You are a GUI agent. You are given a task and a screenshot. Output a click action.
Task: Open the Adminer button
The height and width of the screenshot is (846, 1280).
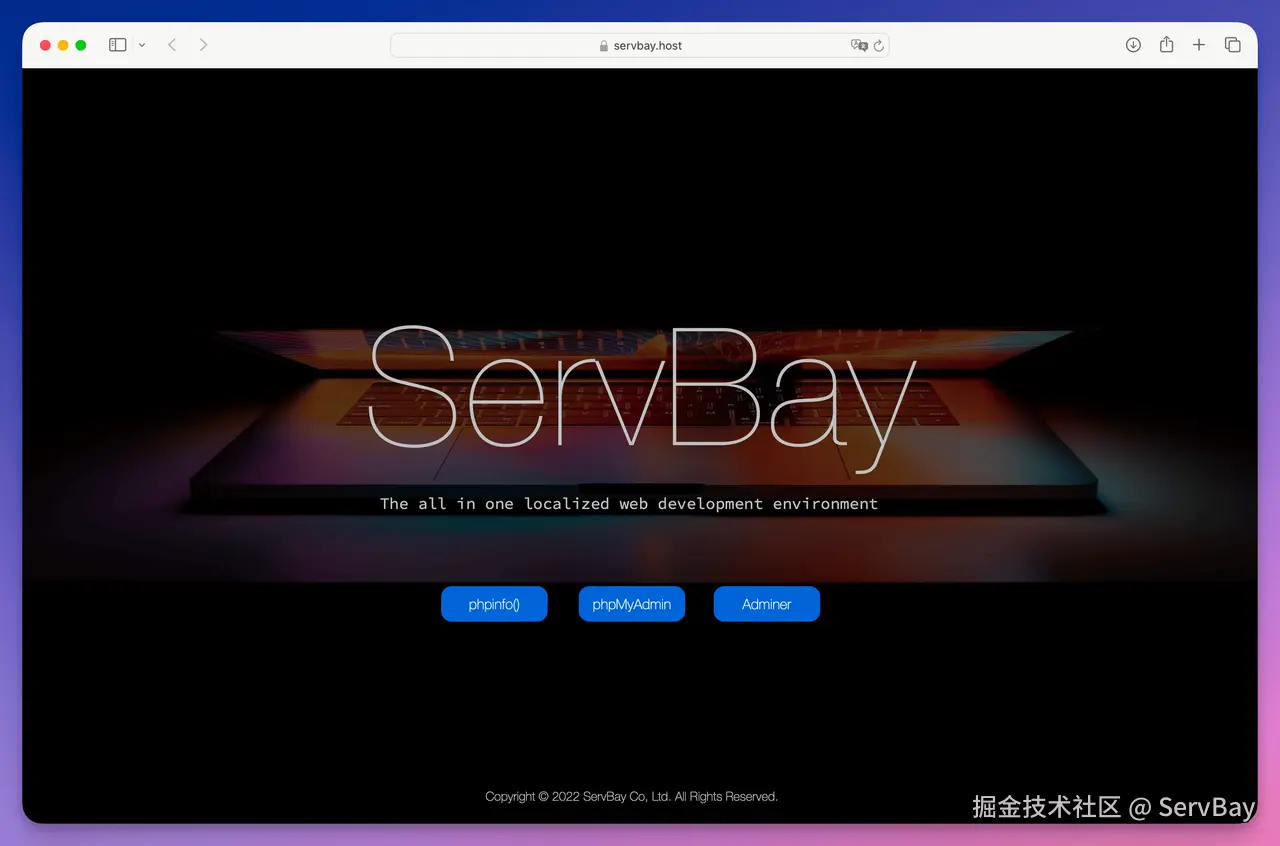[x=767, y=604]
